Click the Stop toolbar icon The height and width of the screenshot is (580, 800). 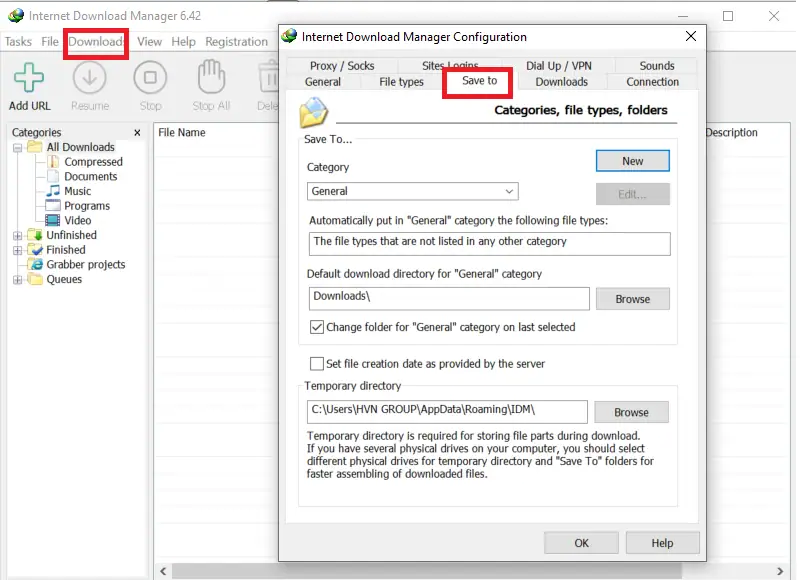(150, 78)
